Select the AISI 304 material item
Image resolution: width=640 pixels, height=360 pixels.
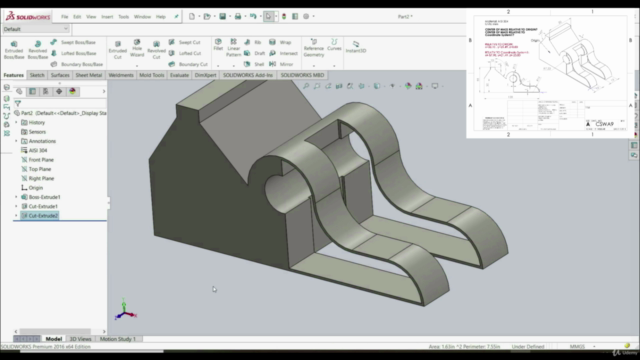pos(34,150)
